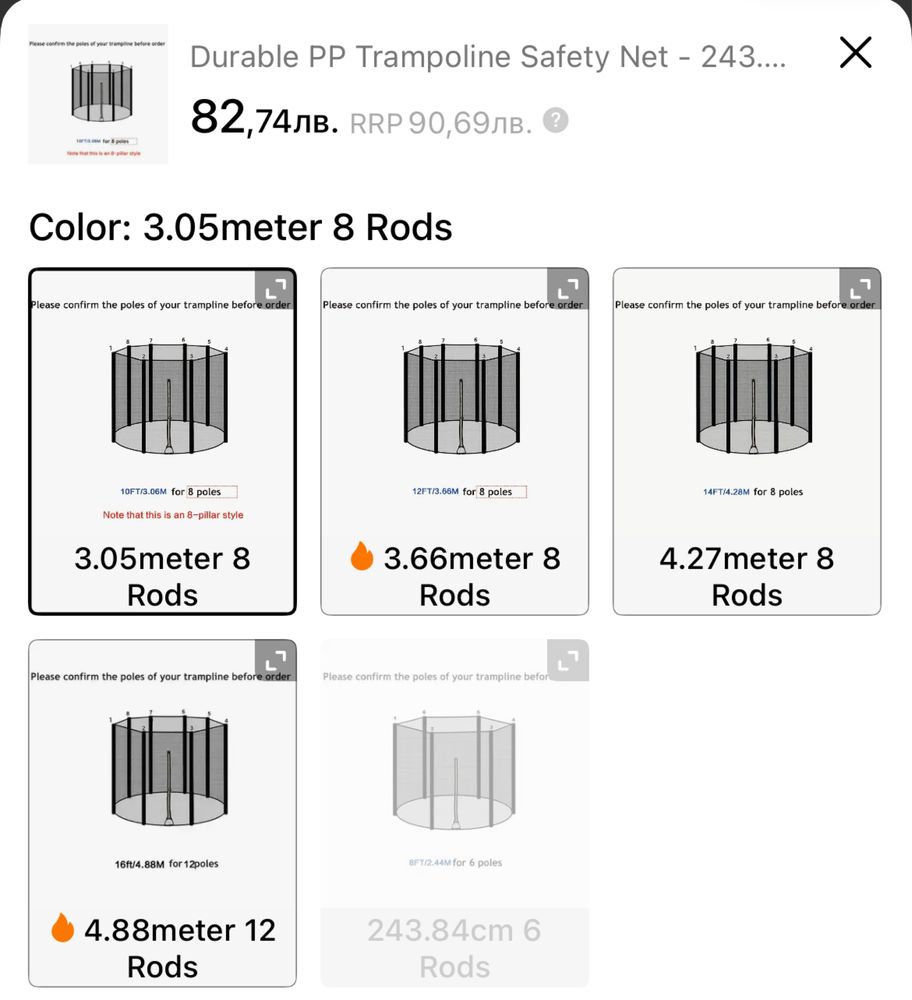Pick the 4.27meter 8 Rods variant
The image size is (912, 1000).
[747, 441]
